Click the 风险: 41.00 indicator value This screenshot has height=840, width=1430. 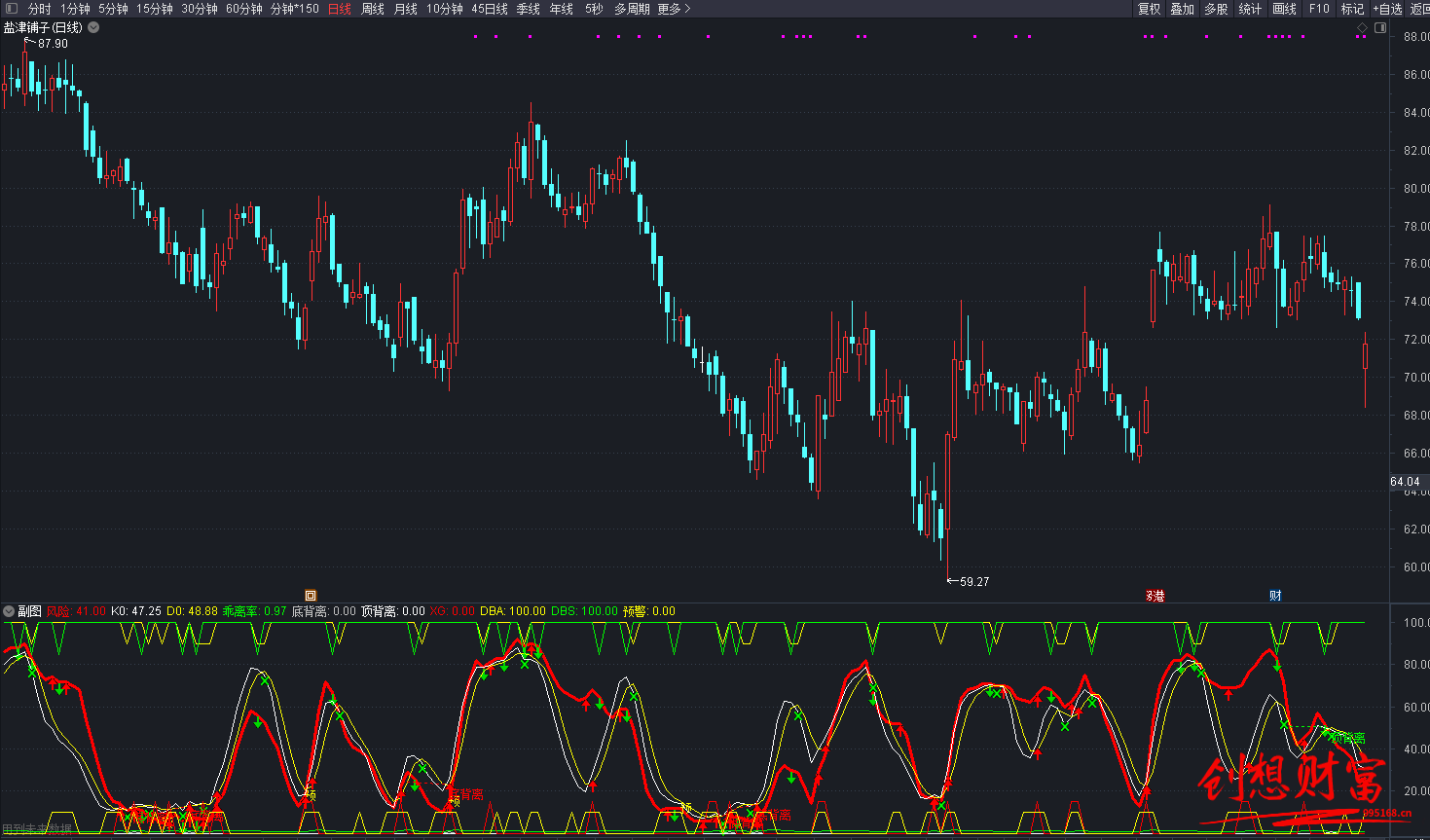click(x=76, y=611)
